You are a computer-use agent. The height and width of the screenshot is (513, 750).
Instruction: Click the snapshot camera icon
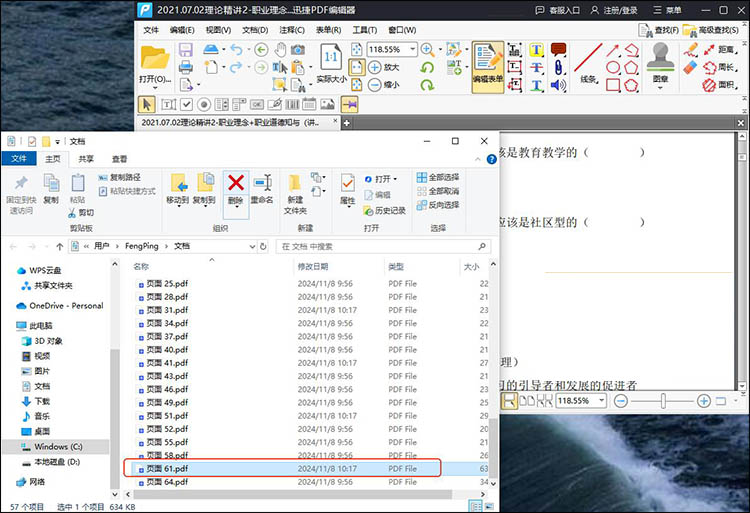tap(298, 50)
